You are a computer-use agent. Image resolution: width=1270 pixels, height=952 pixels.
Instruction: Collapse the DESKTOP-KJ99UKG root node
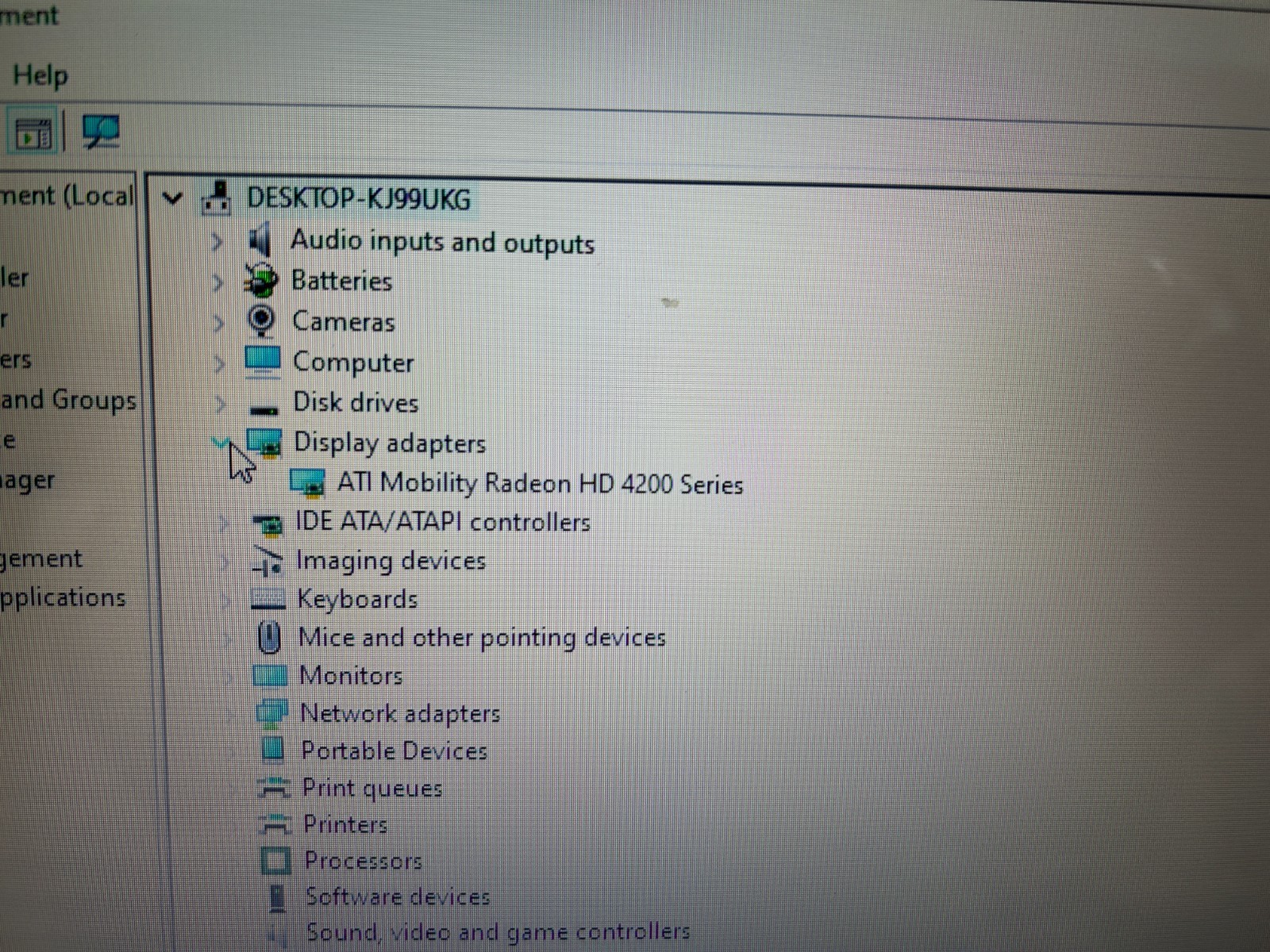point(172,198)
